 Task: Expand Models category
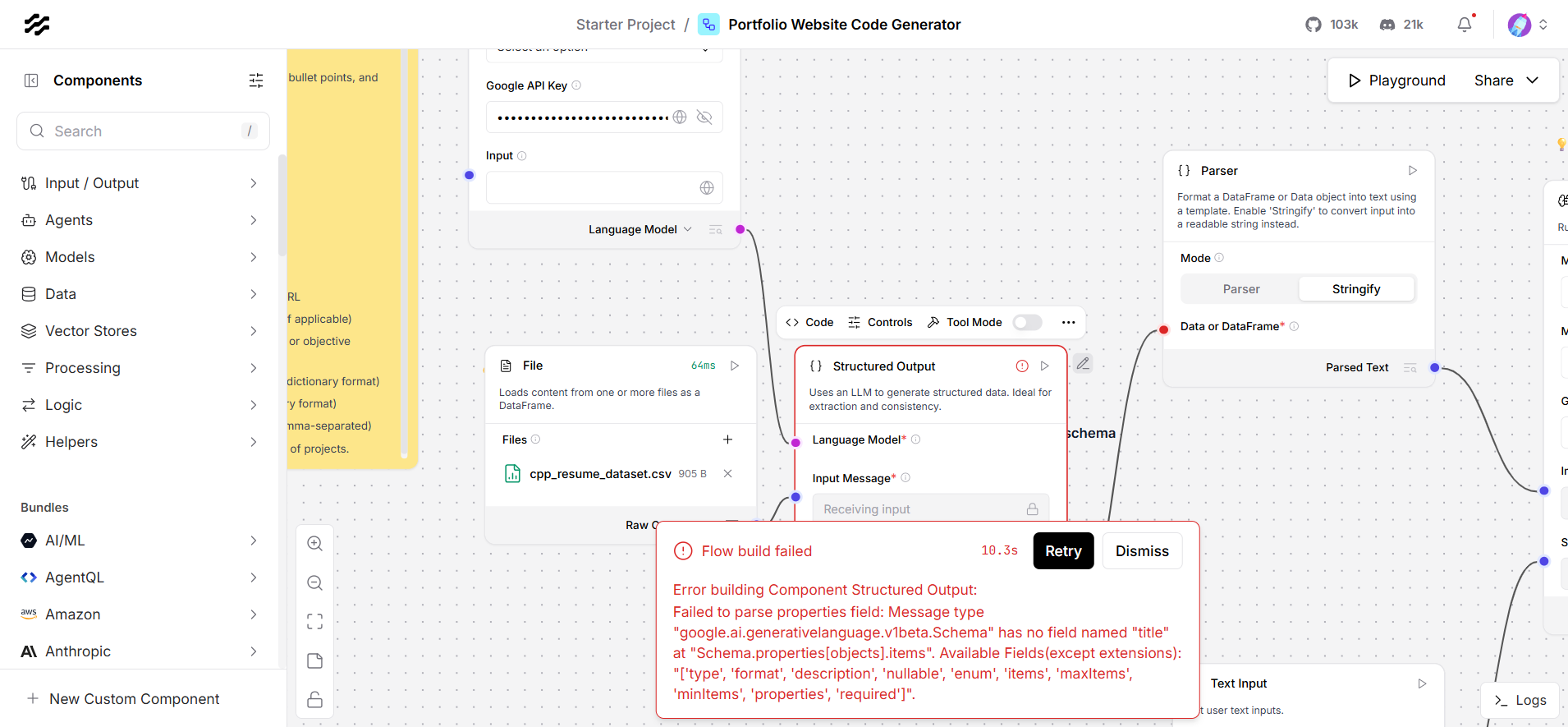coord(140,257)
